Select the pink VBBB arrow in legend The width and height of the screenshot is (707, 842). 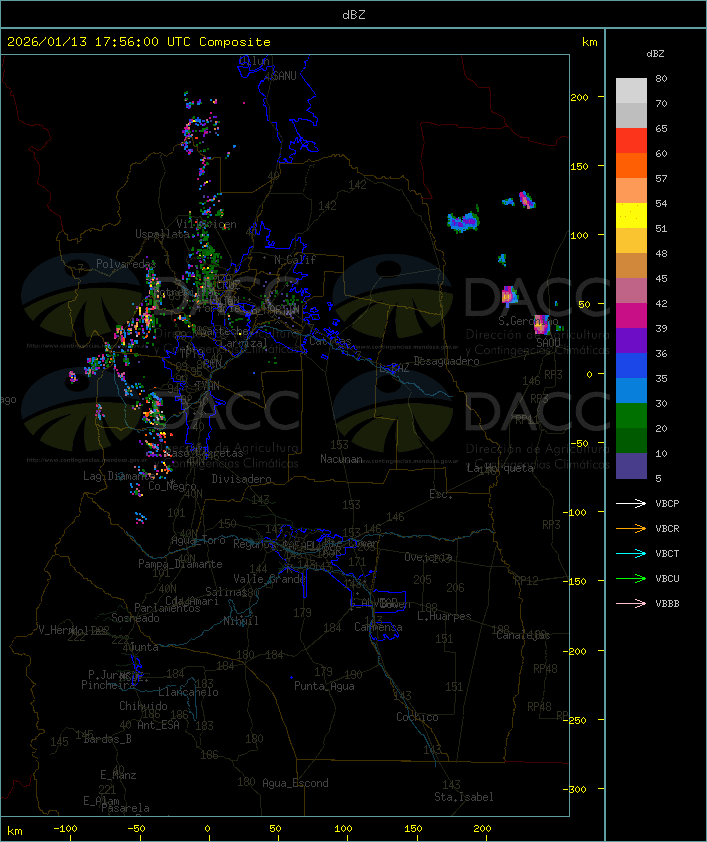pos(632,604)
